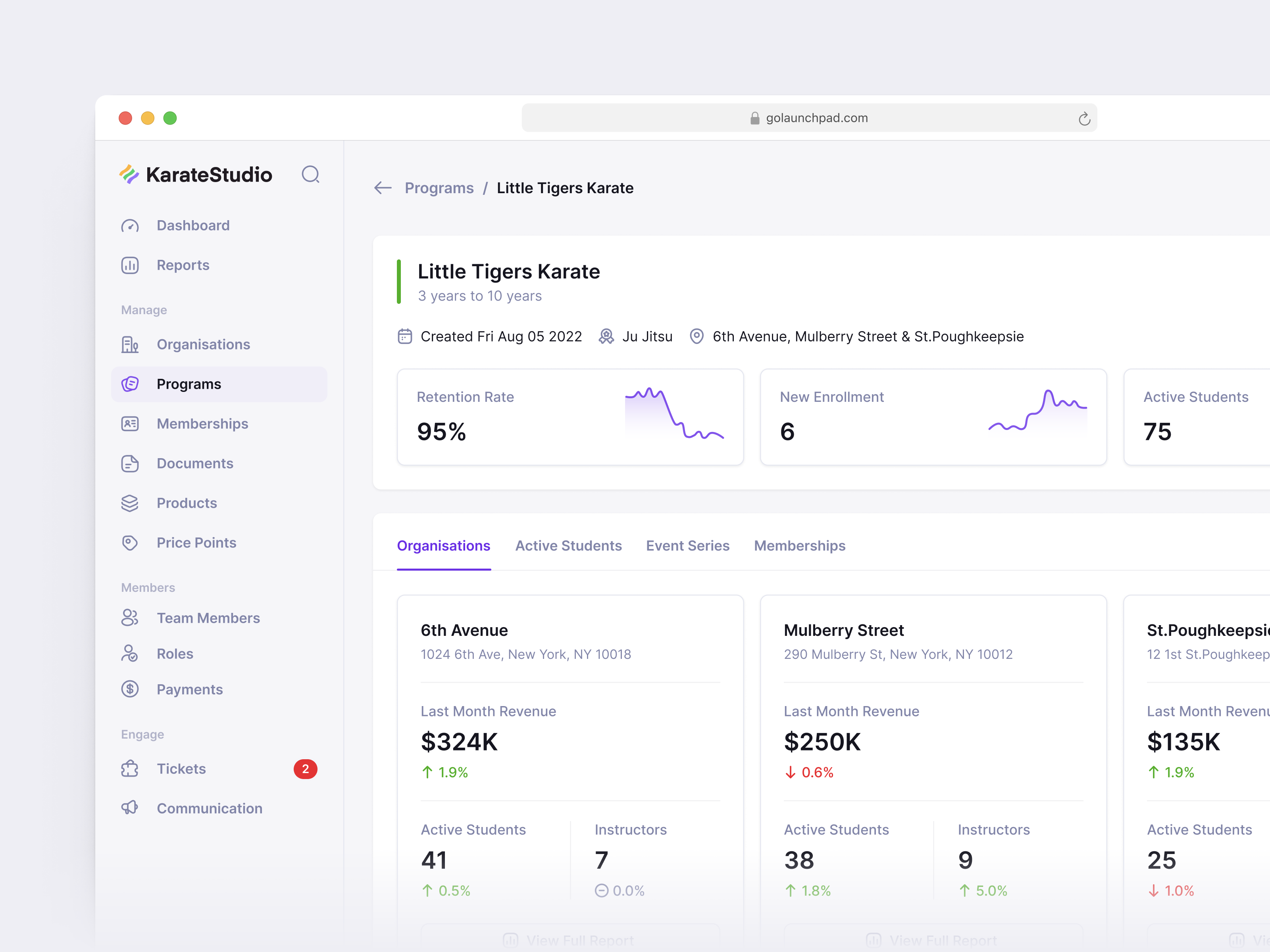
Task: Switch to the Active Students tab
Action: [x=568, y=545]
